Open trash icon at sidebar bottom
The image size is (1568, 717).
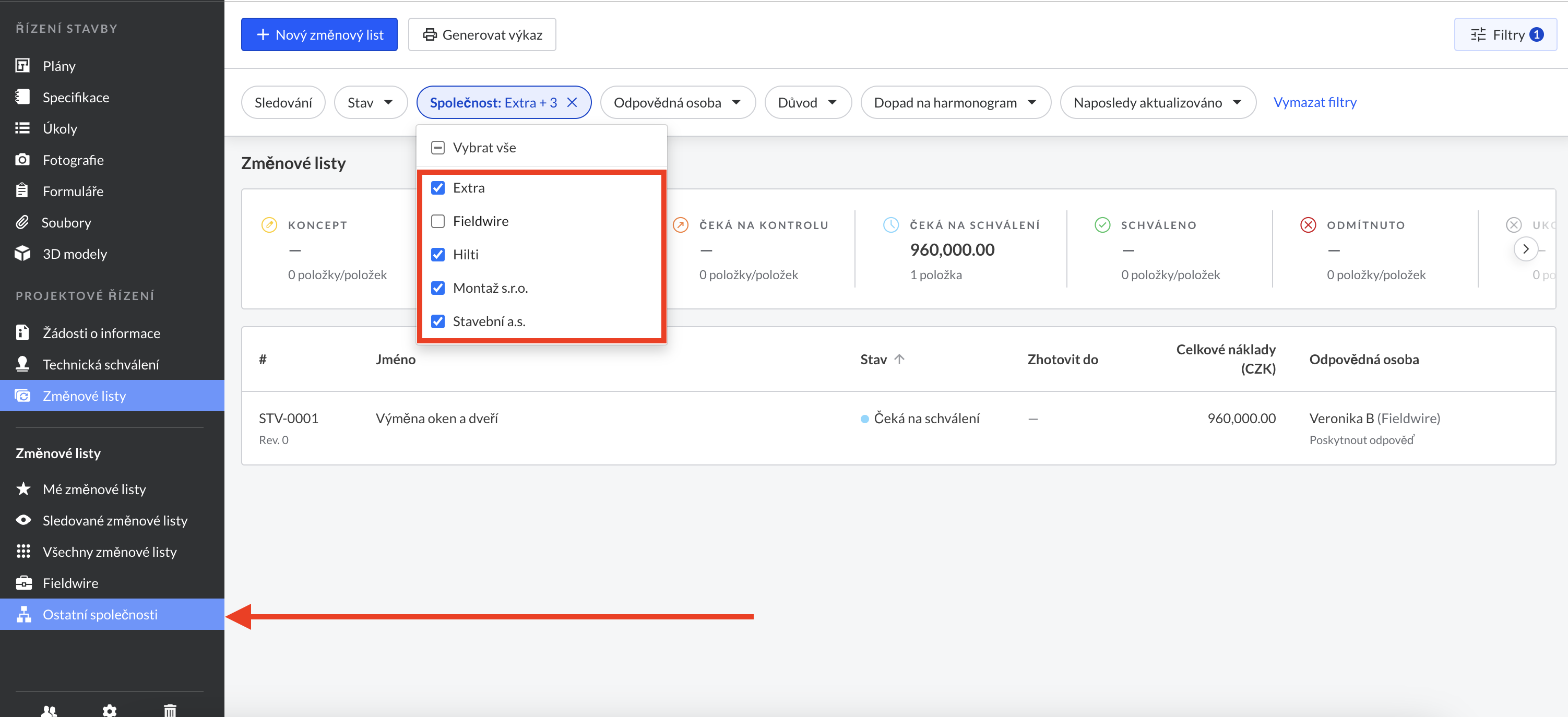pos(170,711)
